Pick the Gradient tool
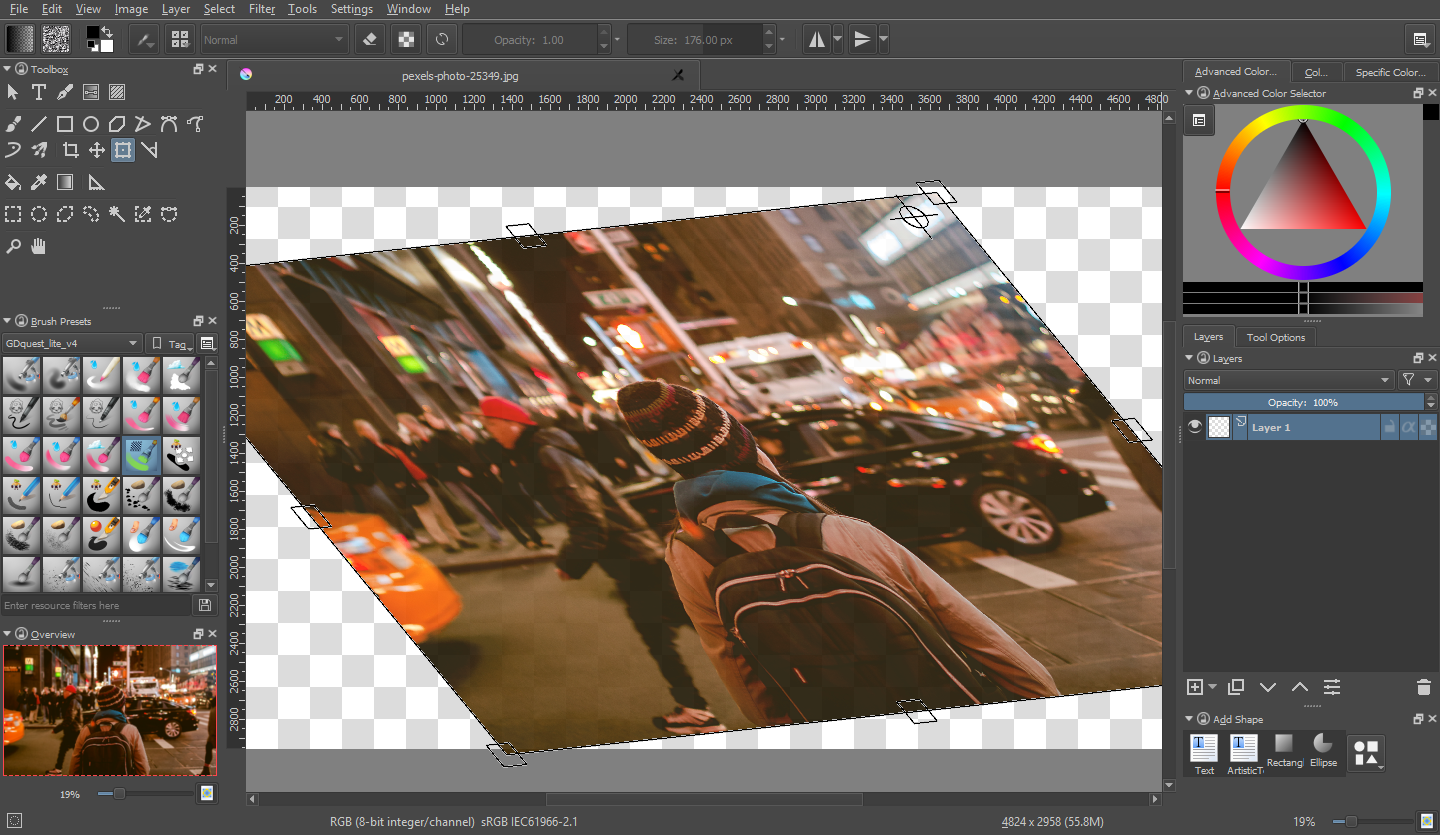This screenshot has width=1440, height=835. point(65,181)
